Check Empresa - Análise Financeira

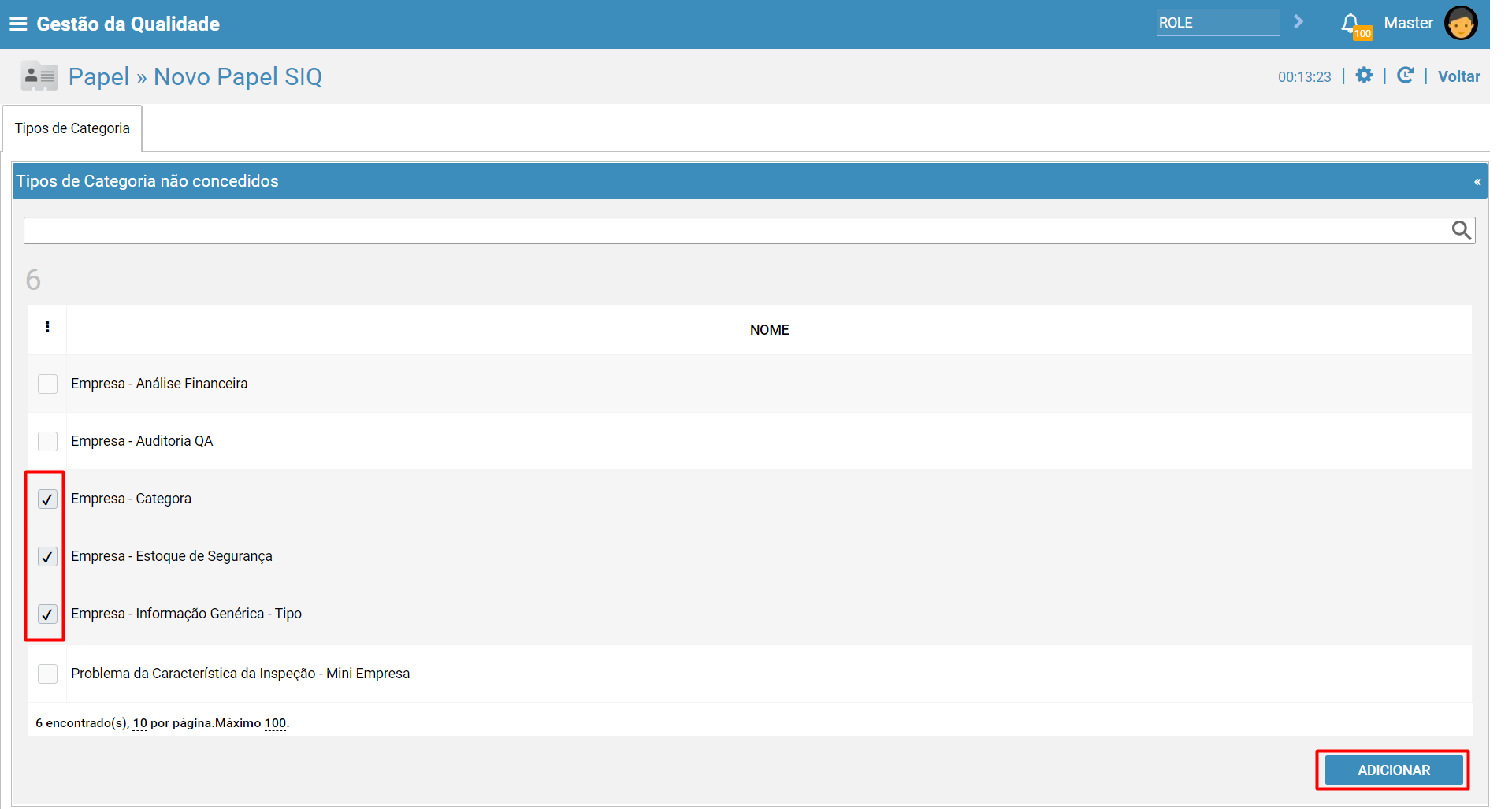click(47, 384)
